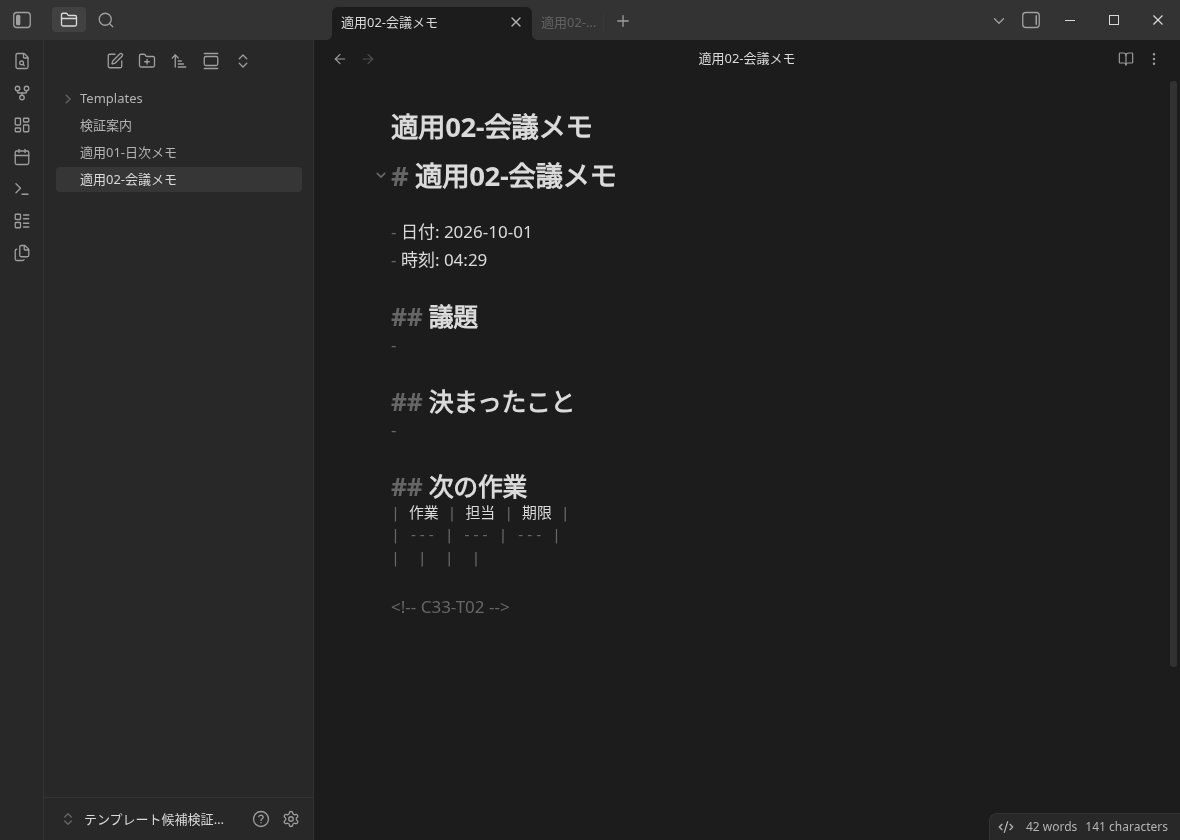Click the inline title 適用02-会議メモ
1180x840 pixels.
[491, 127]
